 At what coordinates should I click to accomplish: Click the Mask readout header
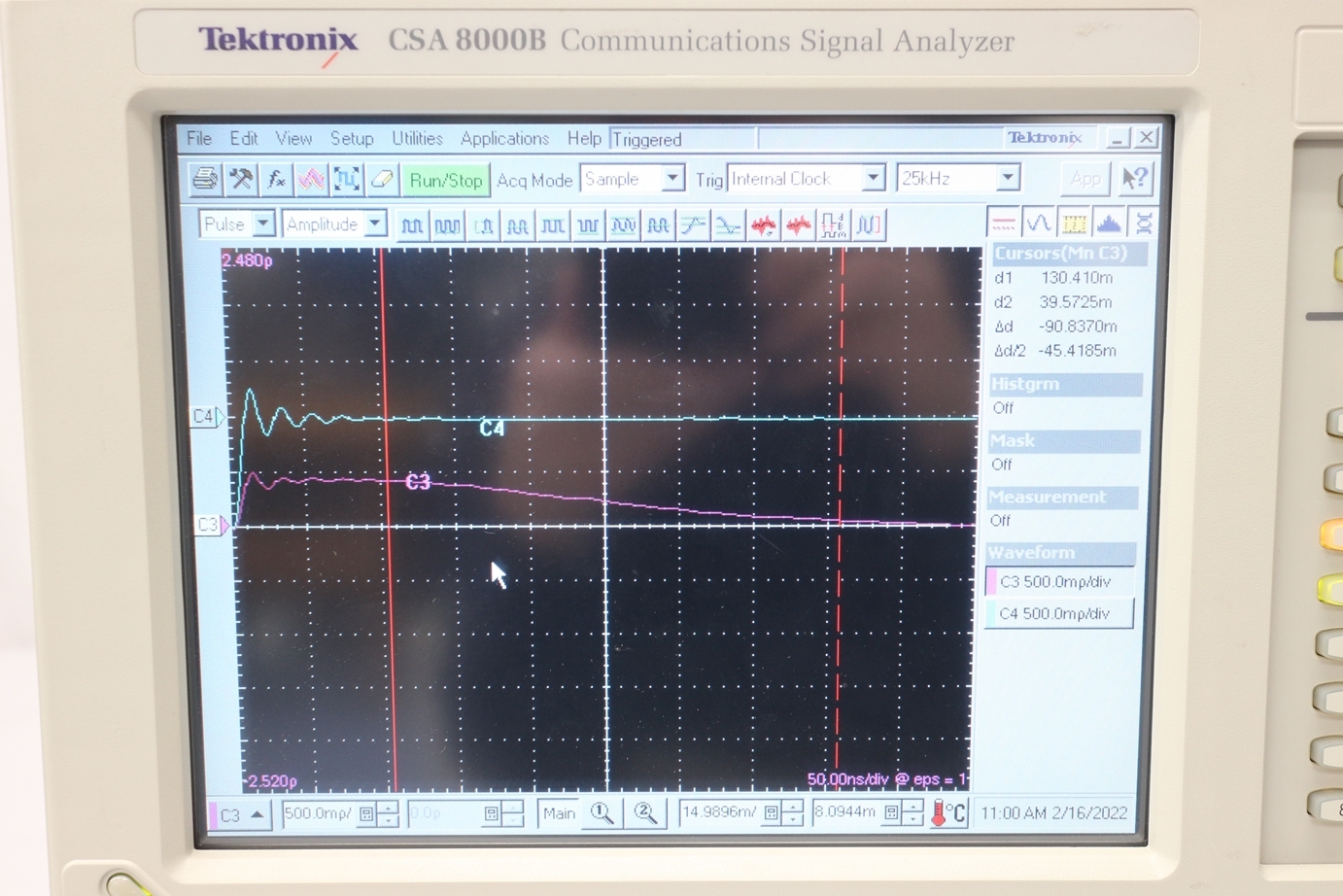pos(1064,440)
